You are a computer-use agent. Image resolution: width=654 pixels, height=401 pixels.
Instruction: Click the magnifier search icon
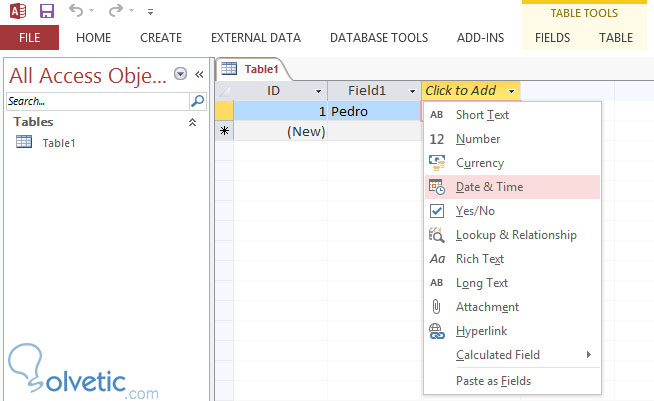198,101
